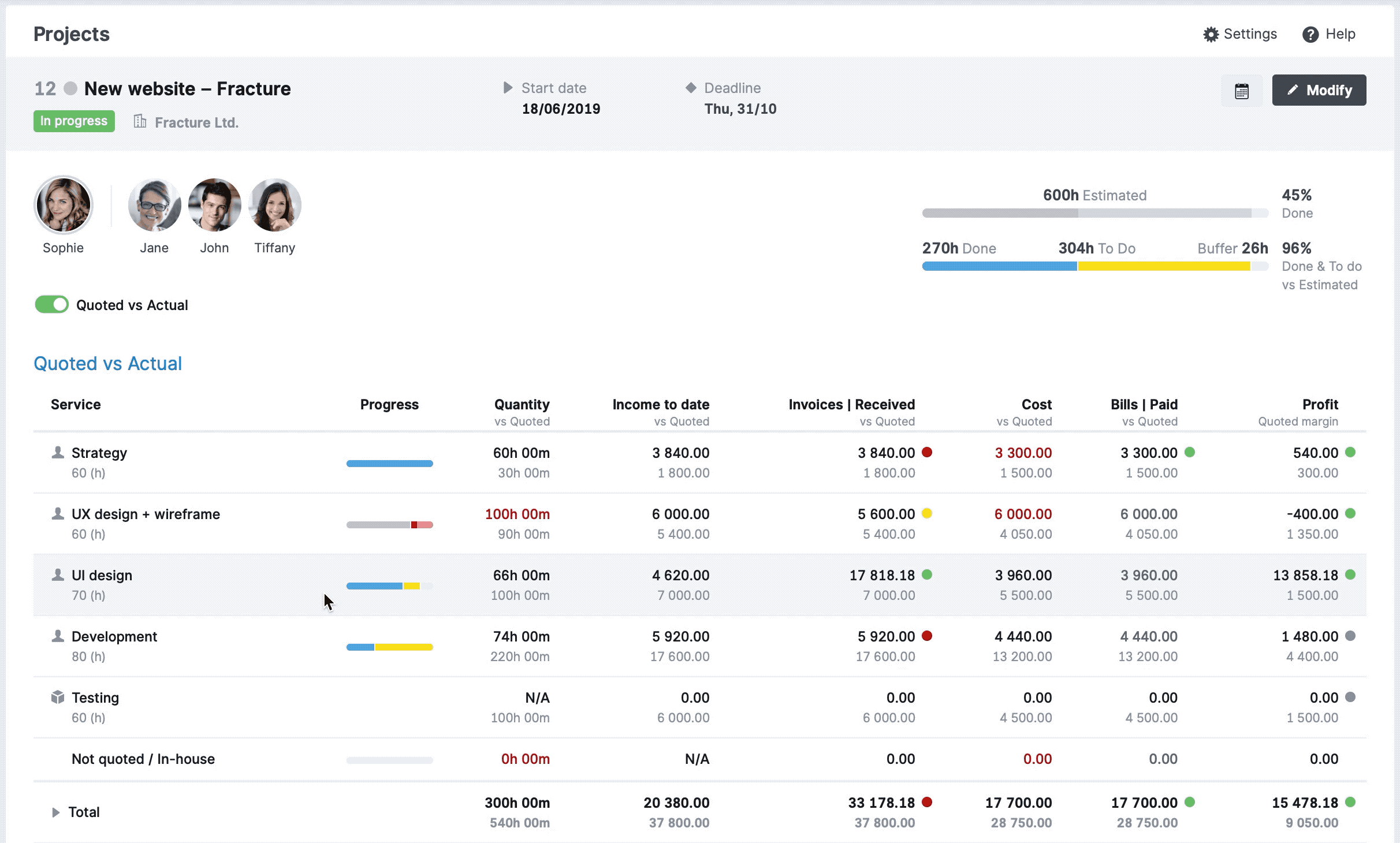Image resolution: width=1400 pixels, height=843 pixels.
Task: Click the UX design red overrun progress bar
Action: click(390, 525)
